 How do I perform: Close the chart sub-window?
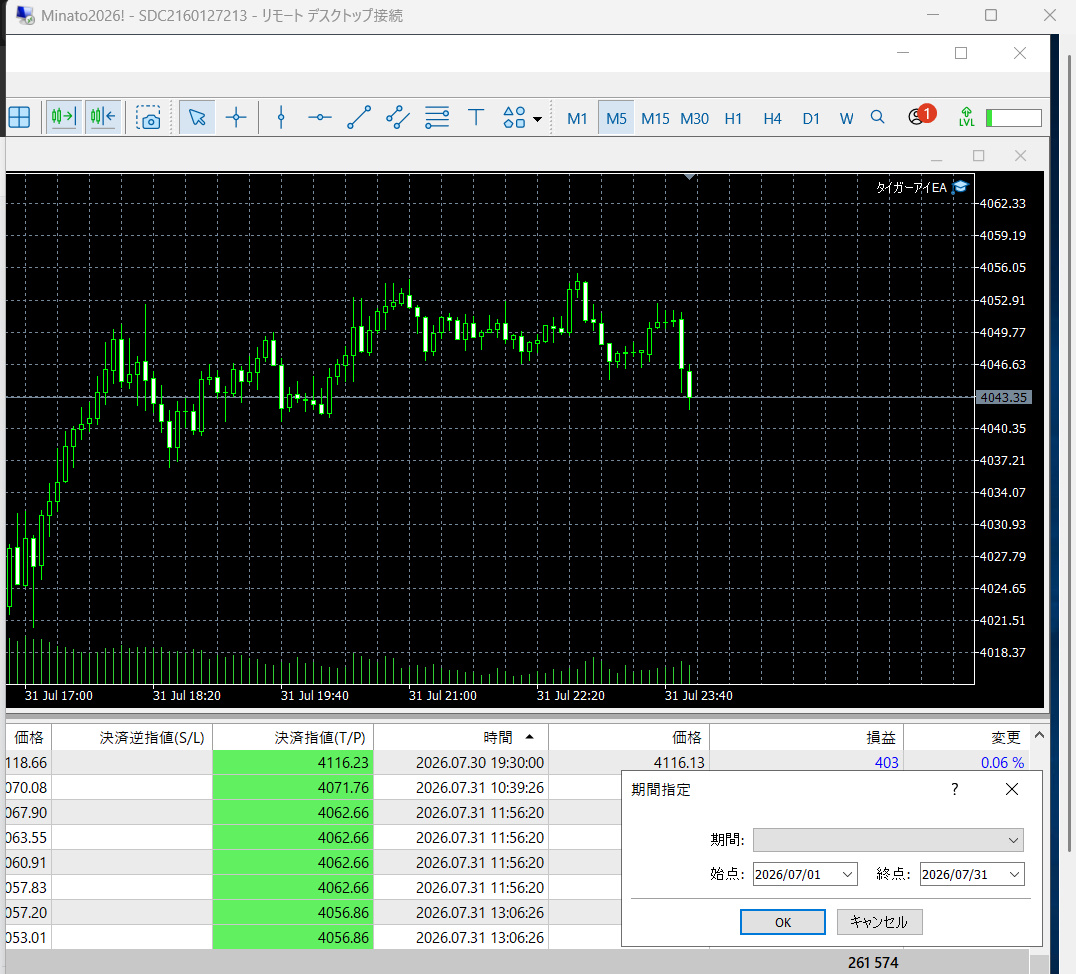click(1020, 156)
